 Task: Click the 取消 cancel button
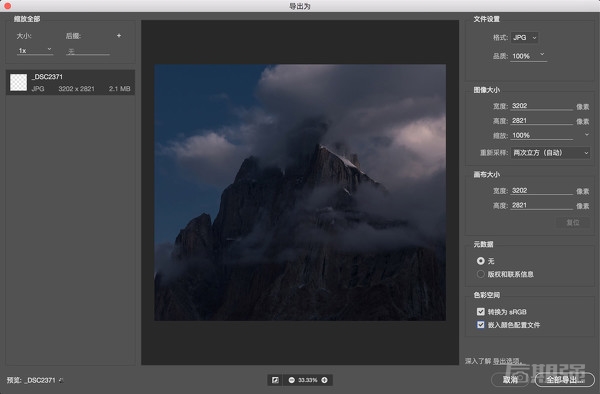[x=510, y=379]
